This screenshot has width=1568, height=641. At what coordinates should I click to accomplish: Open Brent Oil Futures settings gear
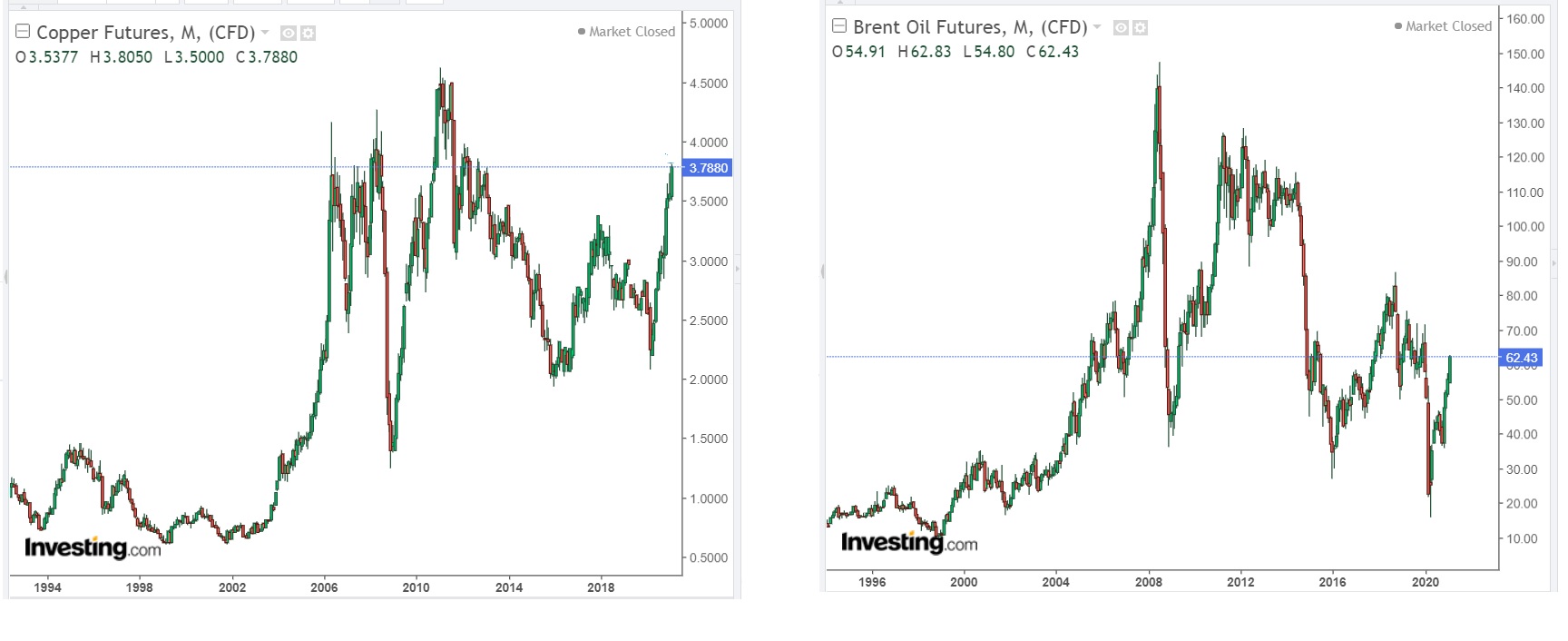click(x=1141, y=28)
